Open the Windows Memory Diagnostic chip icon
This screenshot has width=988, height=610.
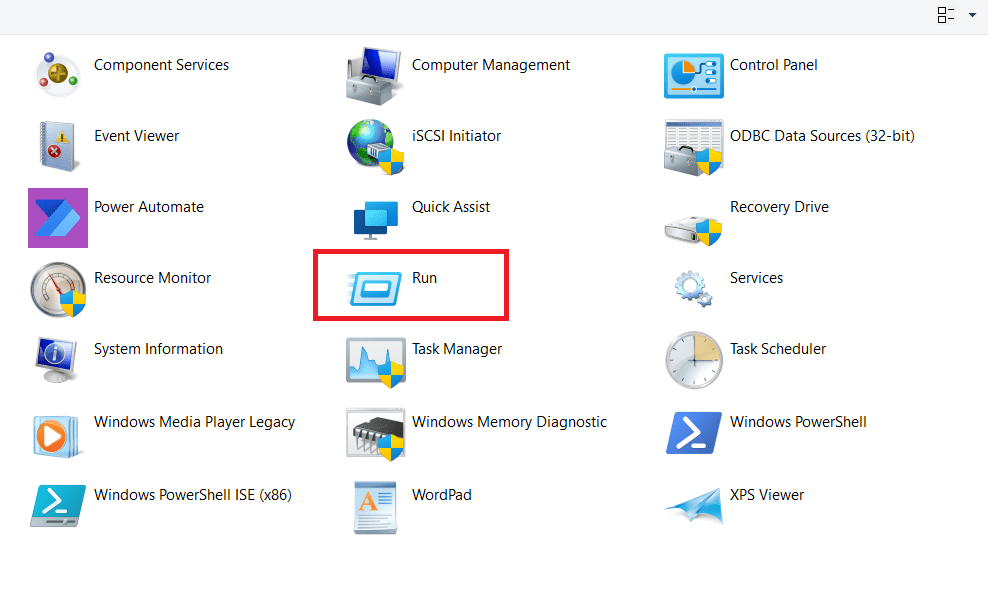click(376, 434)
